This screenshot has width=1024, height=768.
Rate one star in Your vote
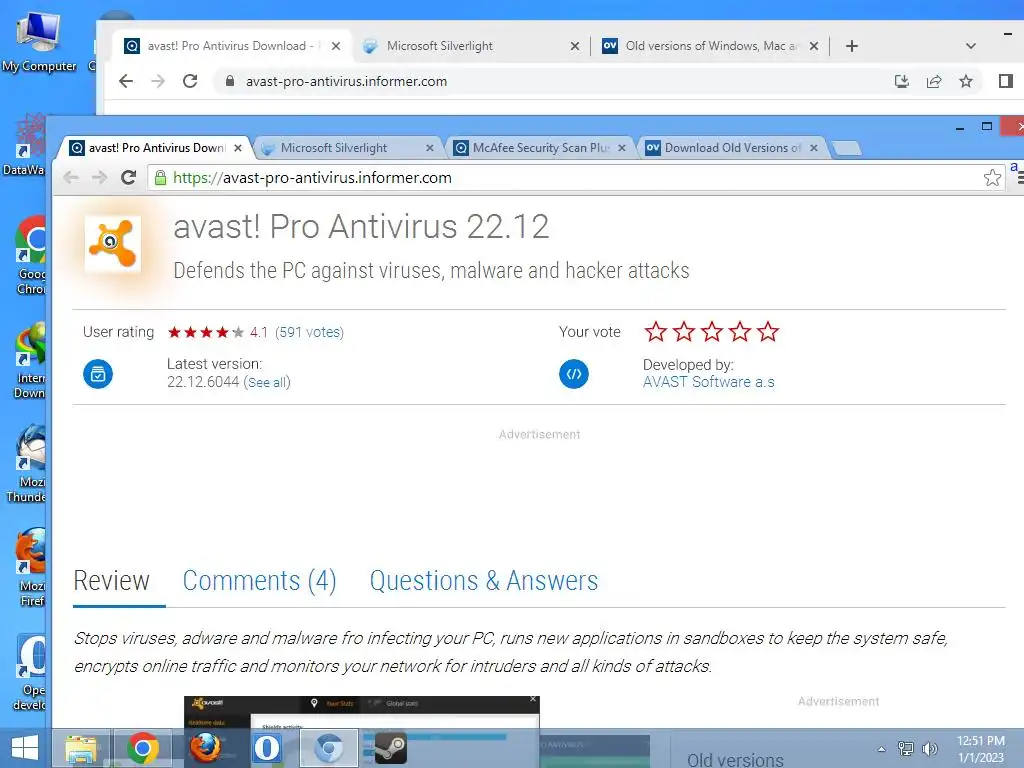pos(656,332)
